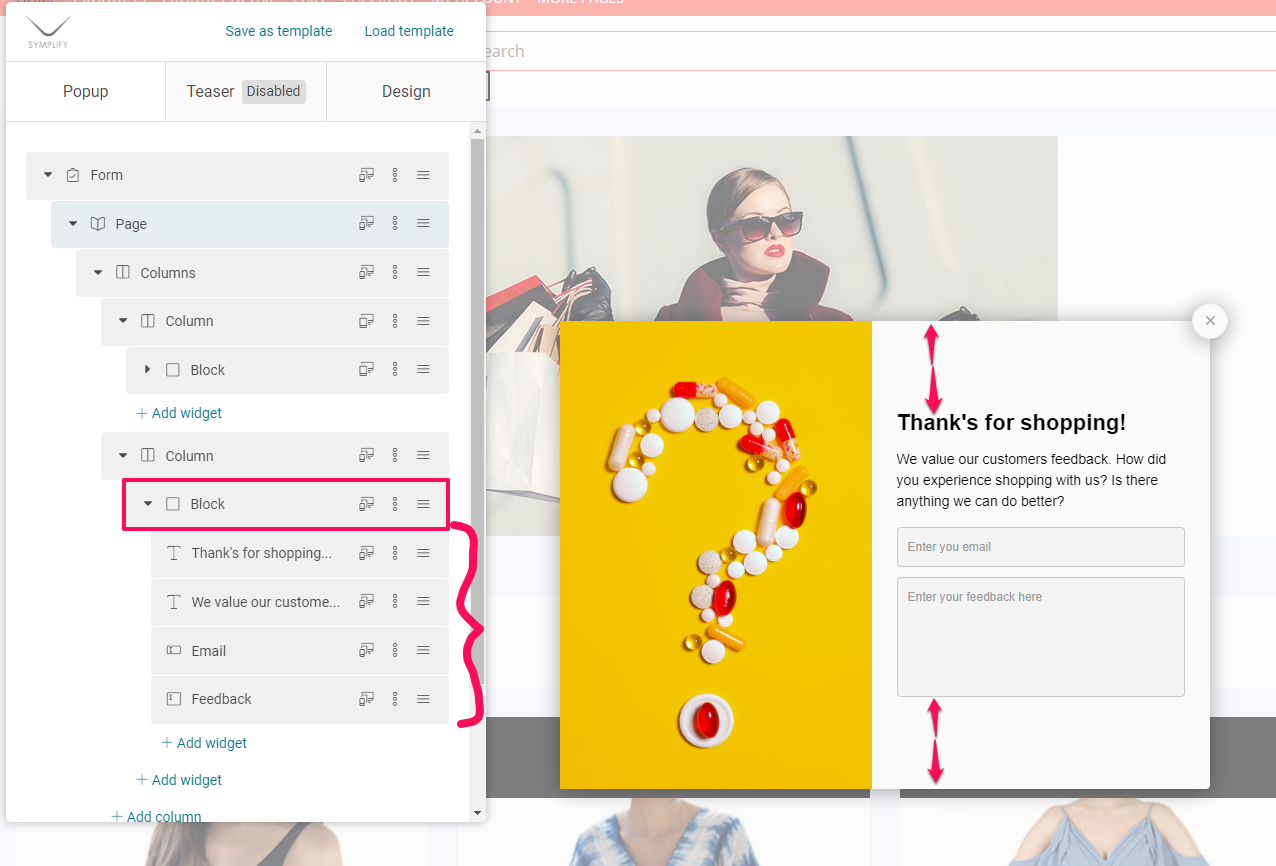
Task: Open the responsive device settings for the Form row
Action: tap(365, 174)
